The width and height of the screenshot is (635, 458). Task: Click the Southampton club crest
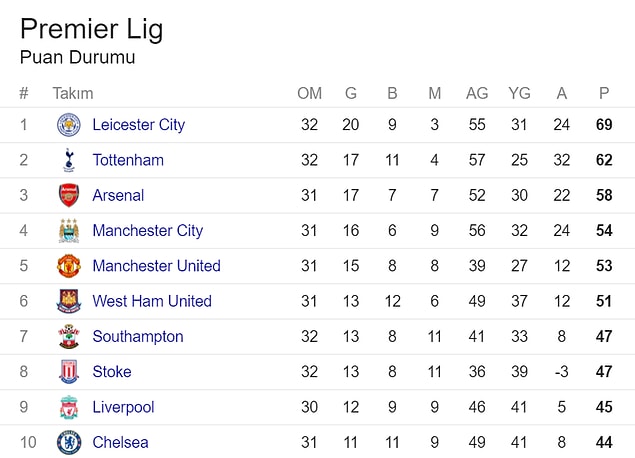pos(69,336)
